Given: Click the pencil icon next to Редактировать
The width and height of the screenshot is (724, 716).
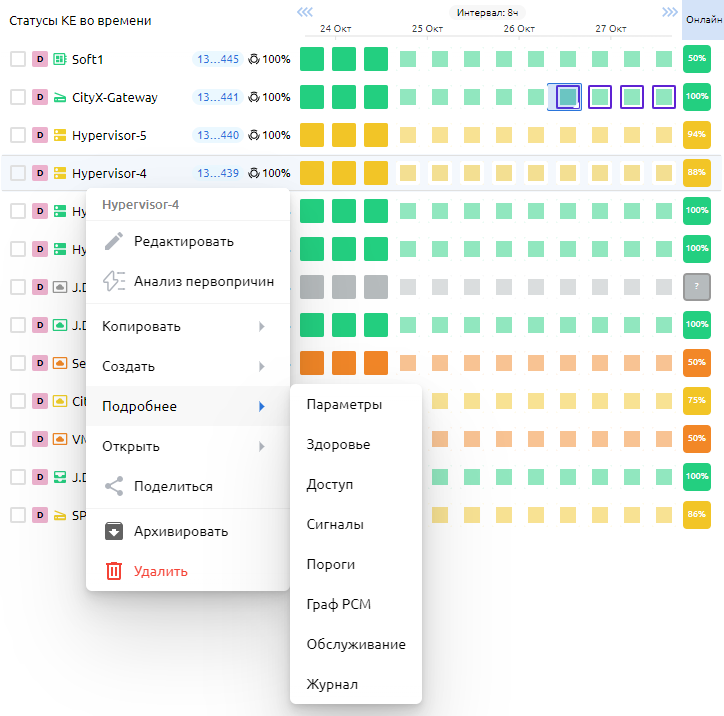Looking at the screenshot, I should pos(114,241).
